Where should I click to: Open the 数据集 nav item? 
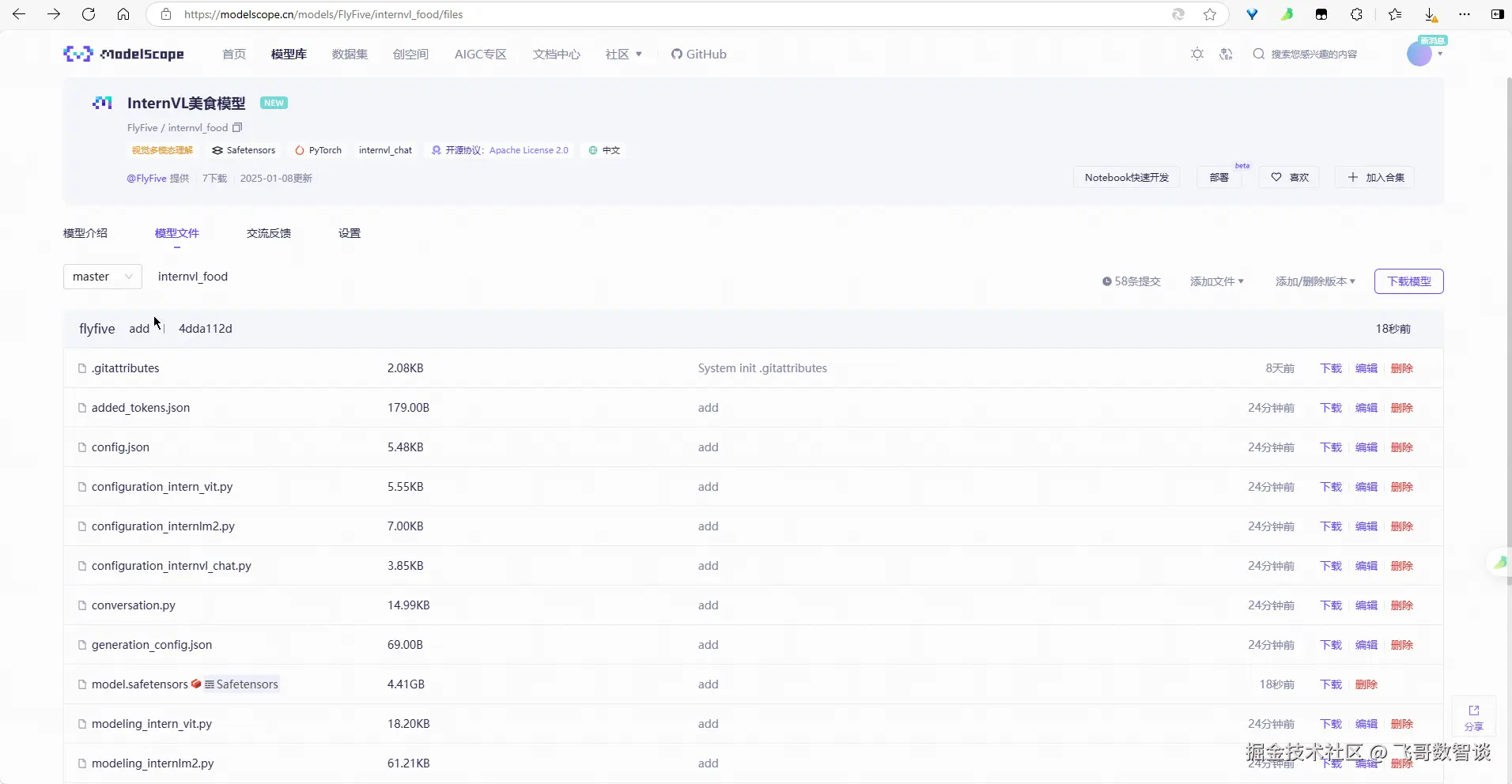[350, 54]
